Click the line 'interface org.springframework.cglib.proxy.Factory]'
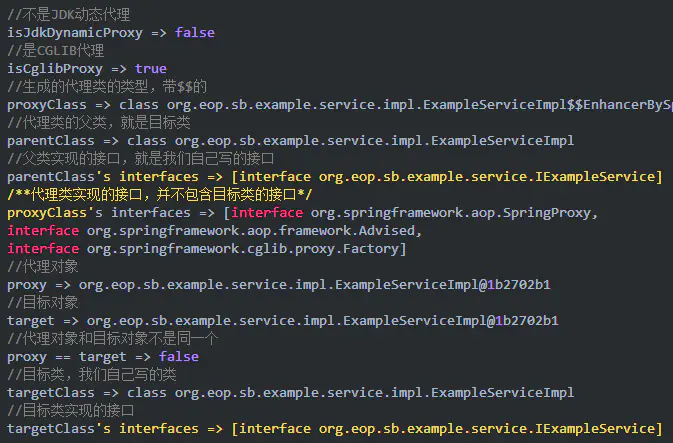673x443 pixels. point(207,249)
